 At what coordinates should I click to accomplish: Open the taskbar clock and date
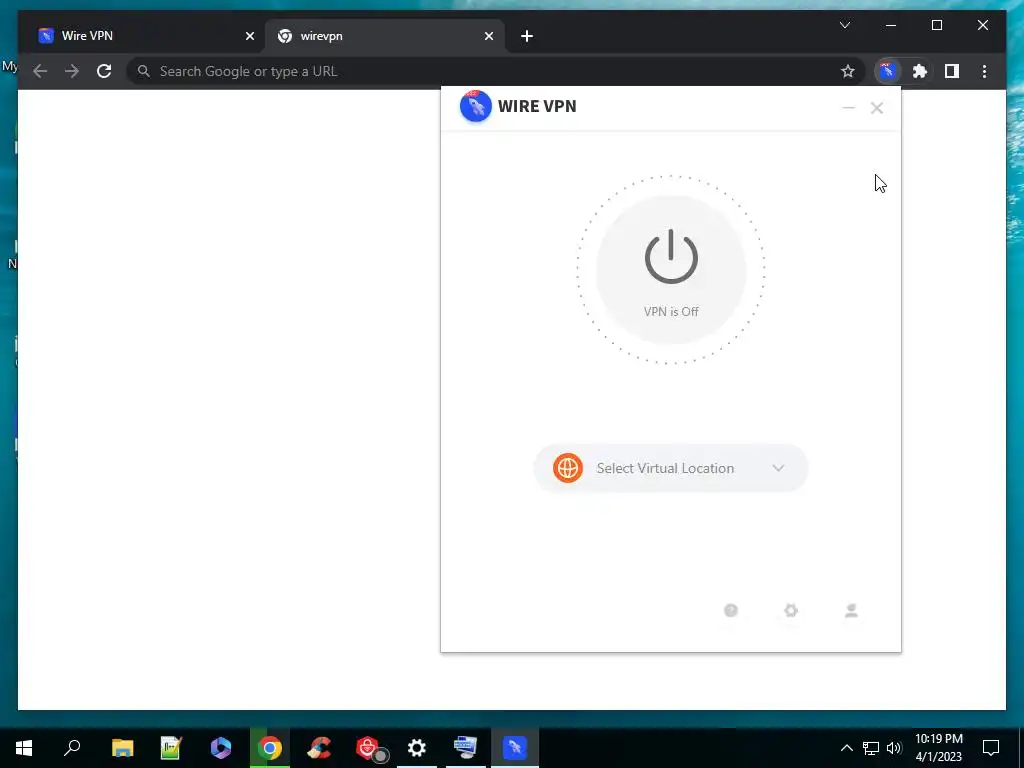point(938,748)
